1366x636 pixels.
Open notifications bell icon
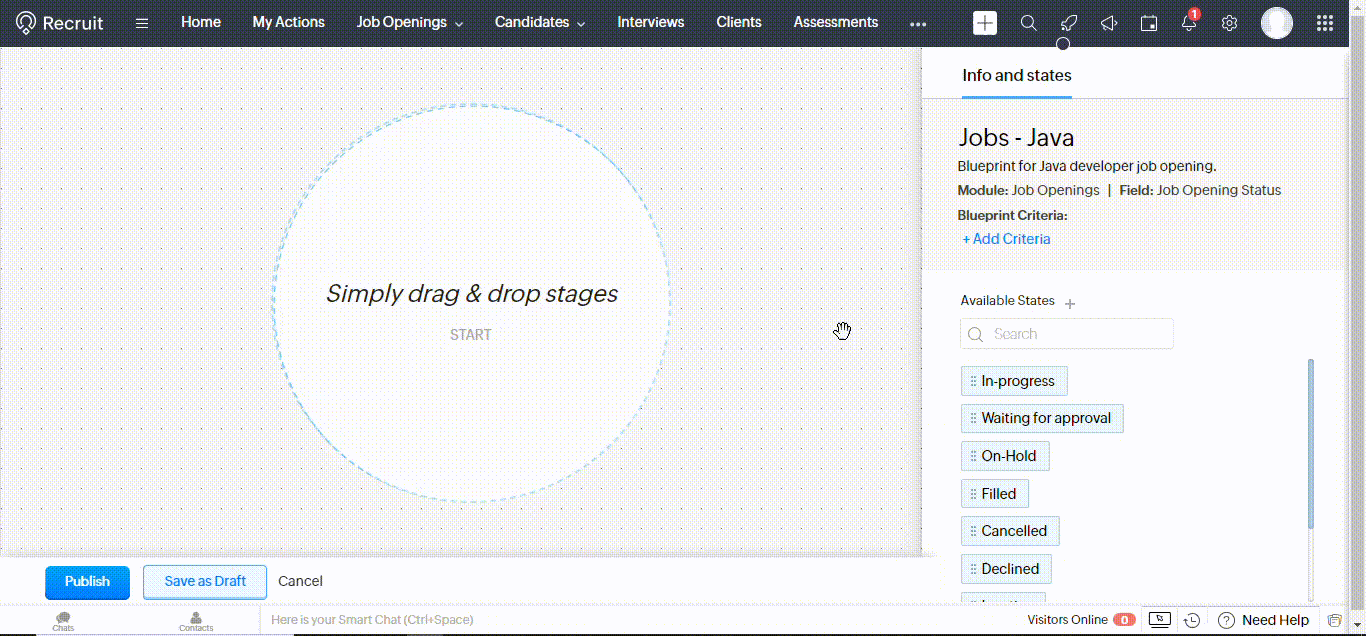click(1189, 23)
